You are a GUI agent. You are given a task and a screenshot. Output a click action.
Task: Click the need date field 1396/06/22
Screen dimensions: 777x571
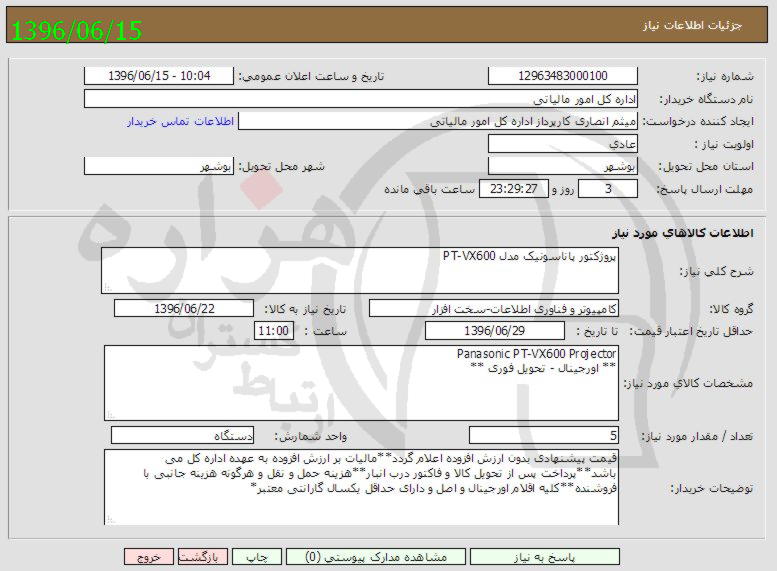click(x=184, y=308)
